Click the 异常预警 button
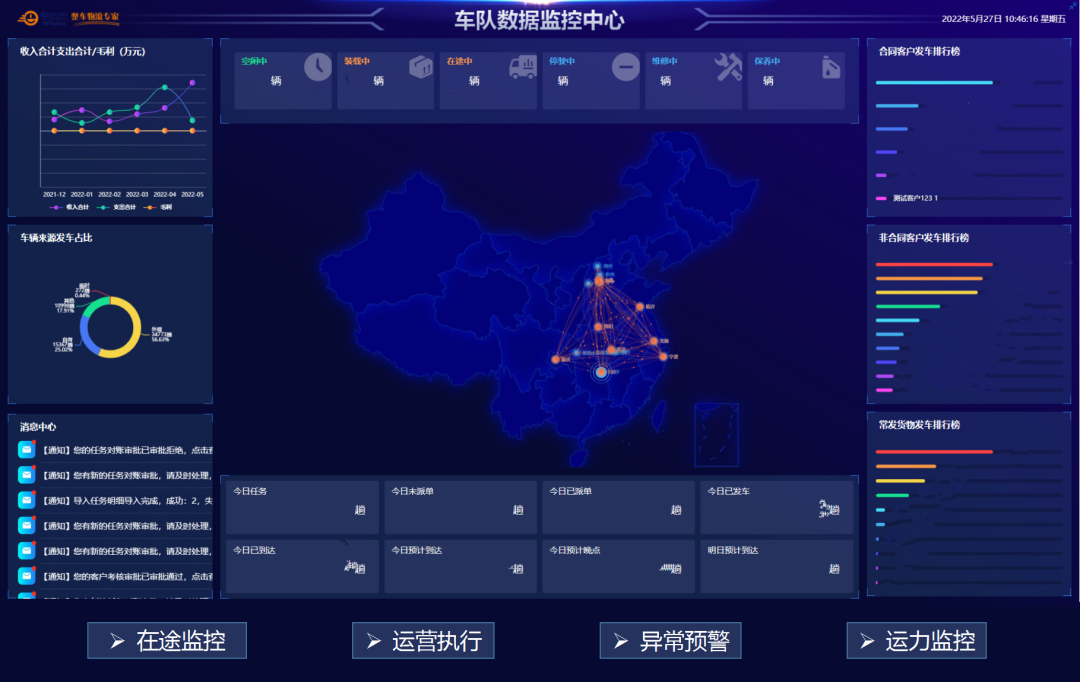Screen dimensions: 1080x682 [672, 640]
